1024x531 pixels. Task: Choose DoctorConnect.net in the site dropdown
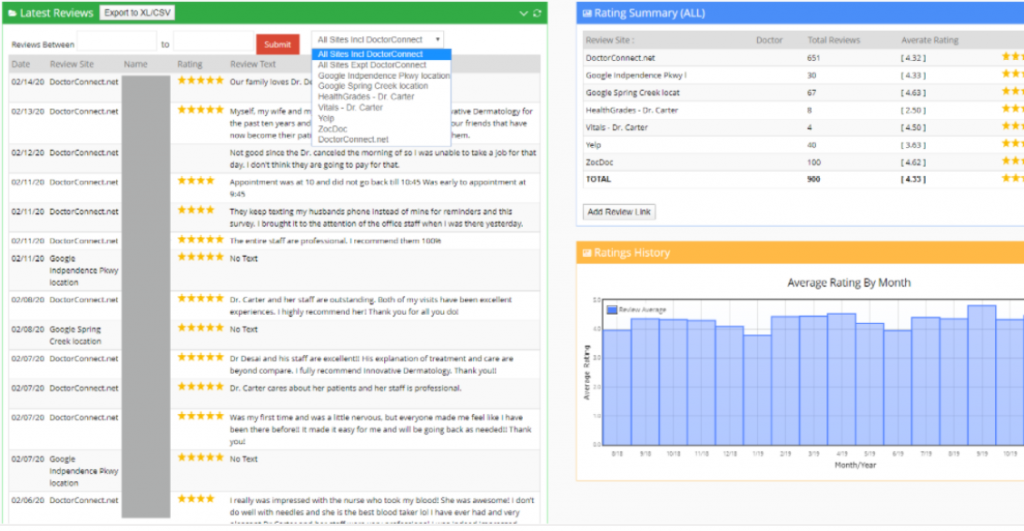pyautogui.click(x=381, y=139)
